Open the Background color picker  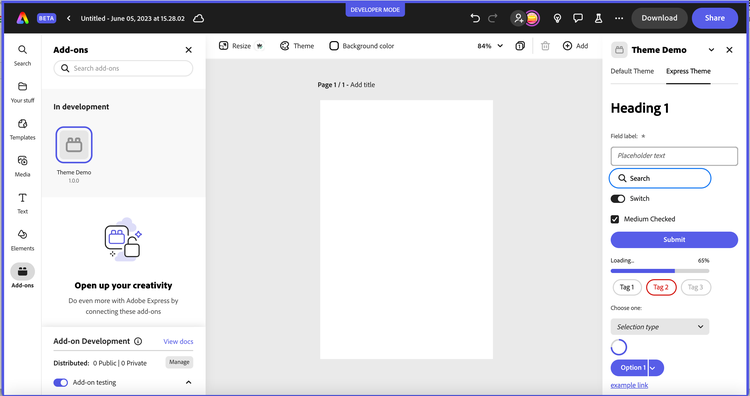pos(362,46)
